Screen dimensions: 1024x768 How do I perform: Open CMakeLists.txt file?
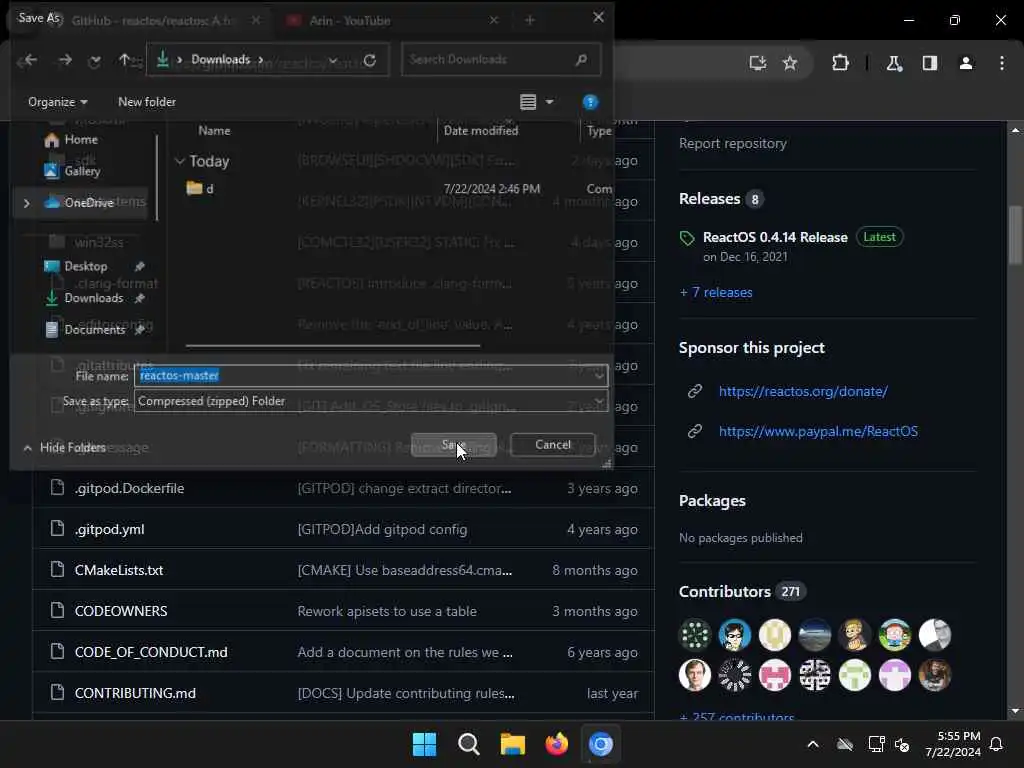(x=119, y=570)
